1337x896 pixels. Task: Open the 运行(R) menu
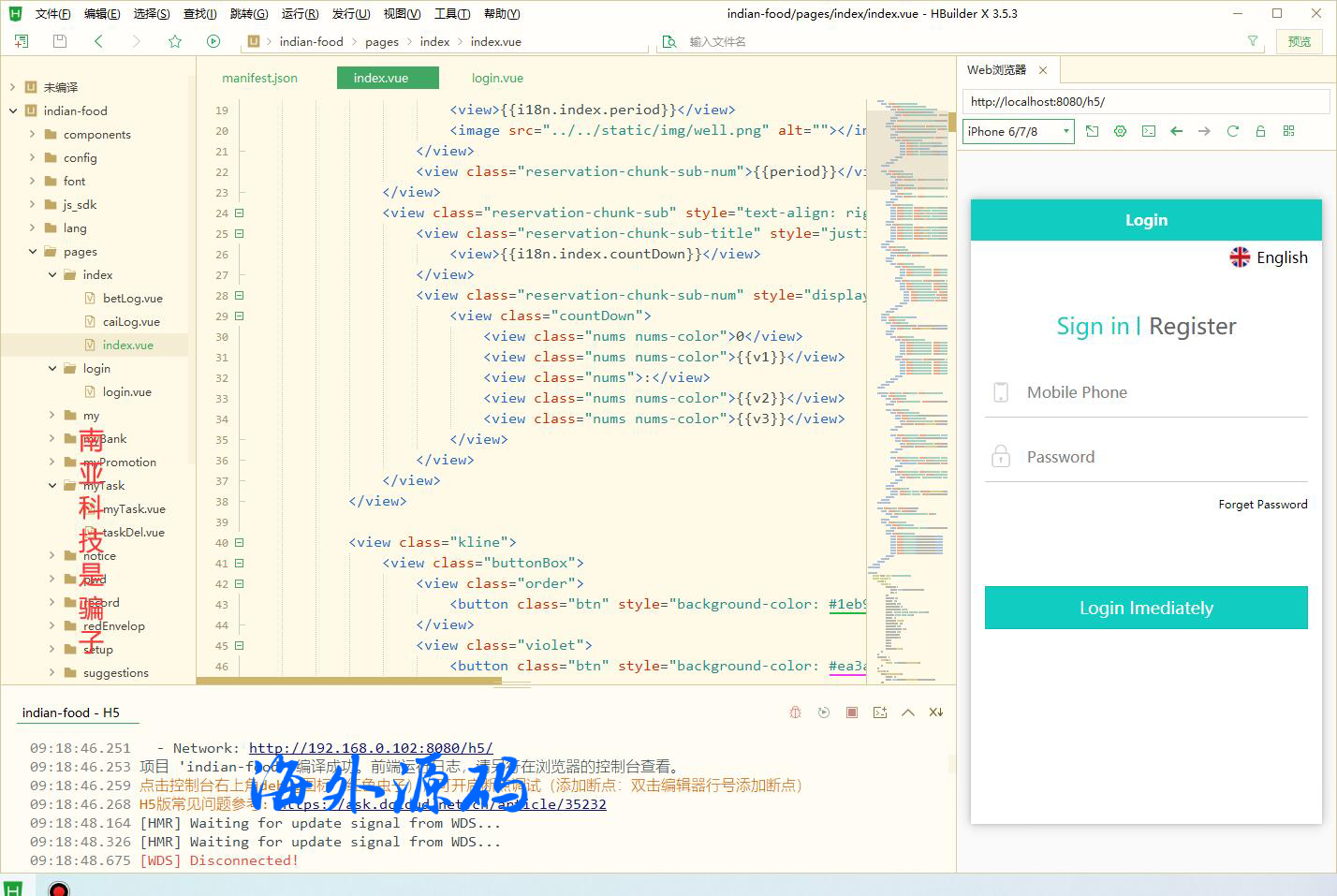(300, 14)
